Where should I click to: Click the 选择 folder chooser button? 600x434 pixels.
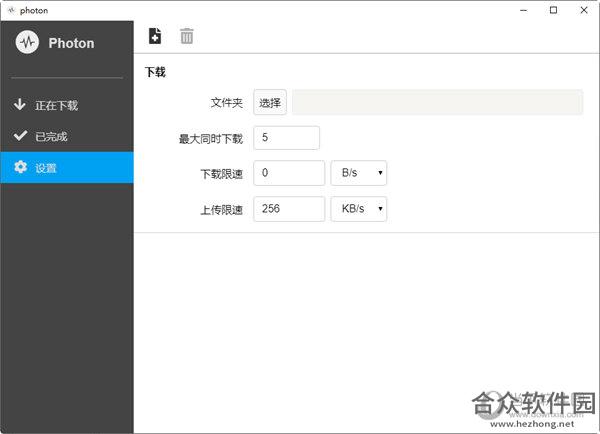[270, 103]
